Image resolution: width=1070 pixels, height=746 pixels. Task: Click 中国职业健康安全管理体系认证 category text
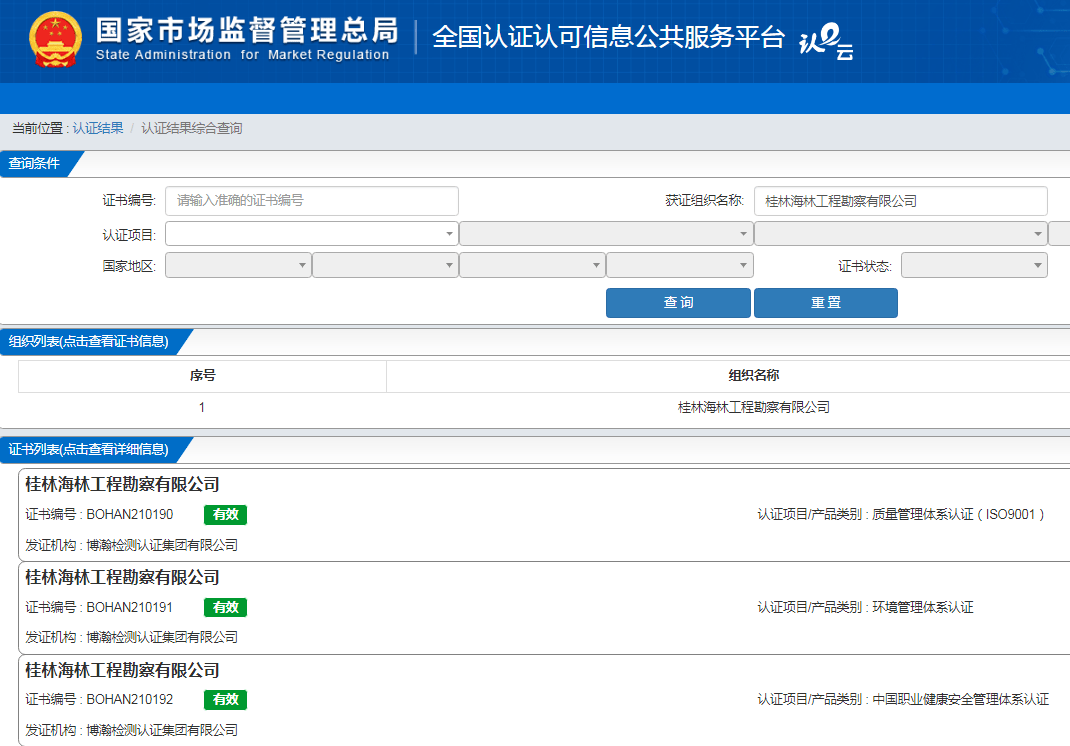click(x=961, y=700)
